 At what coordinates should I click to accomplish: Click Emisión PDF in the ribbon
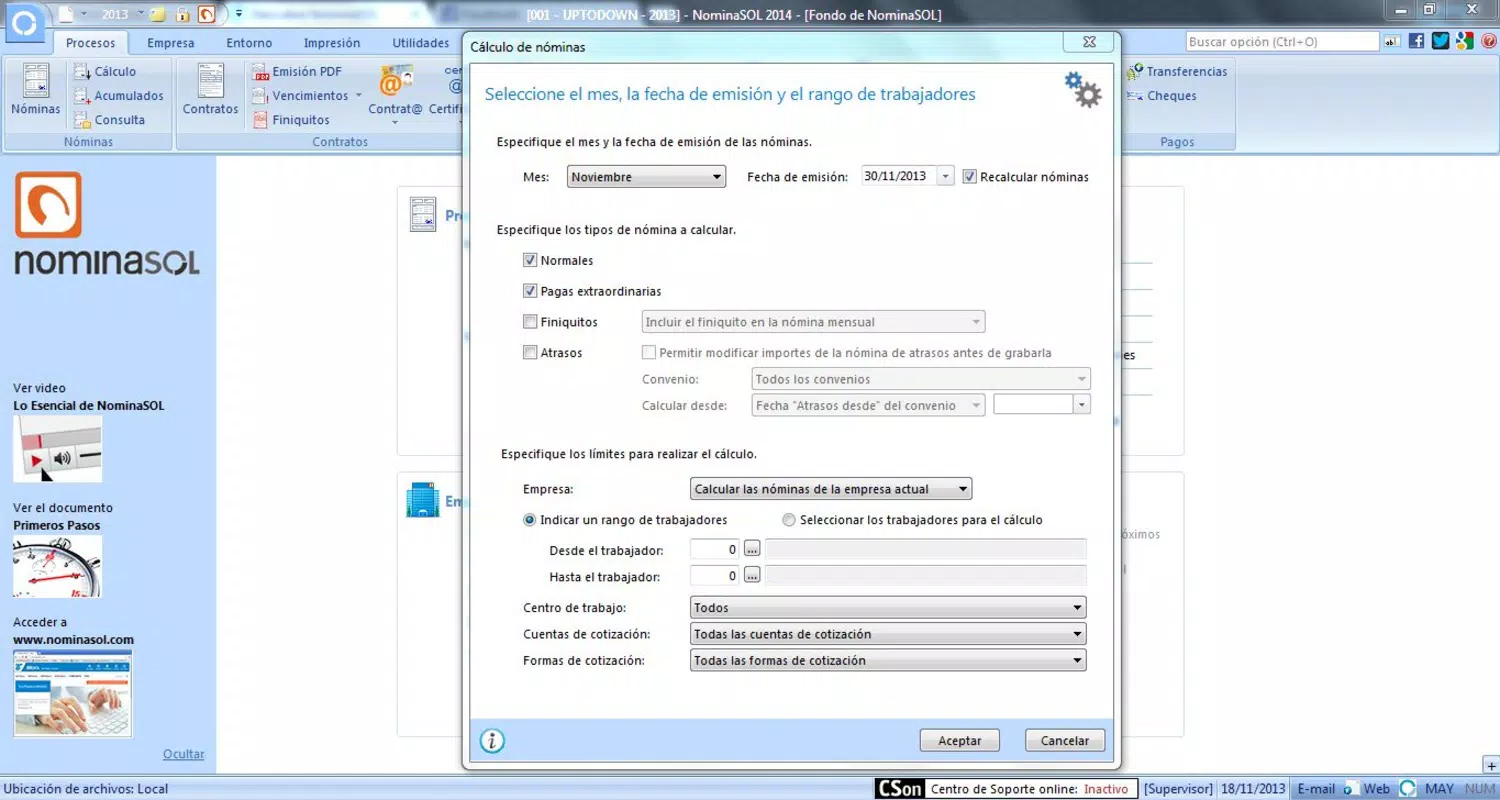pyautogui.click(x=296, y=72)
